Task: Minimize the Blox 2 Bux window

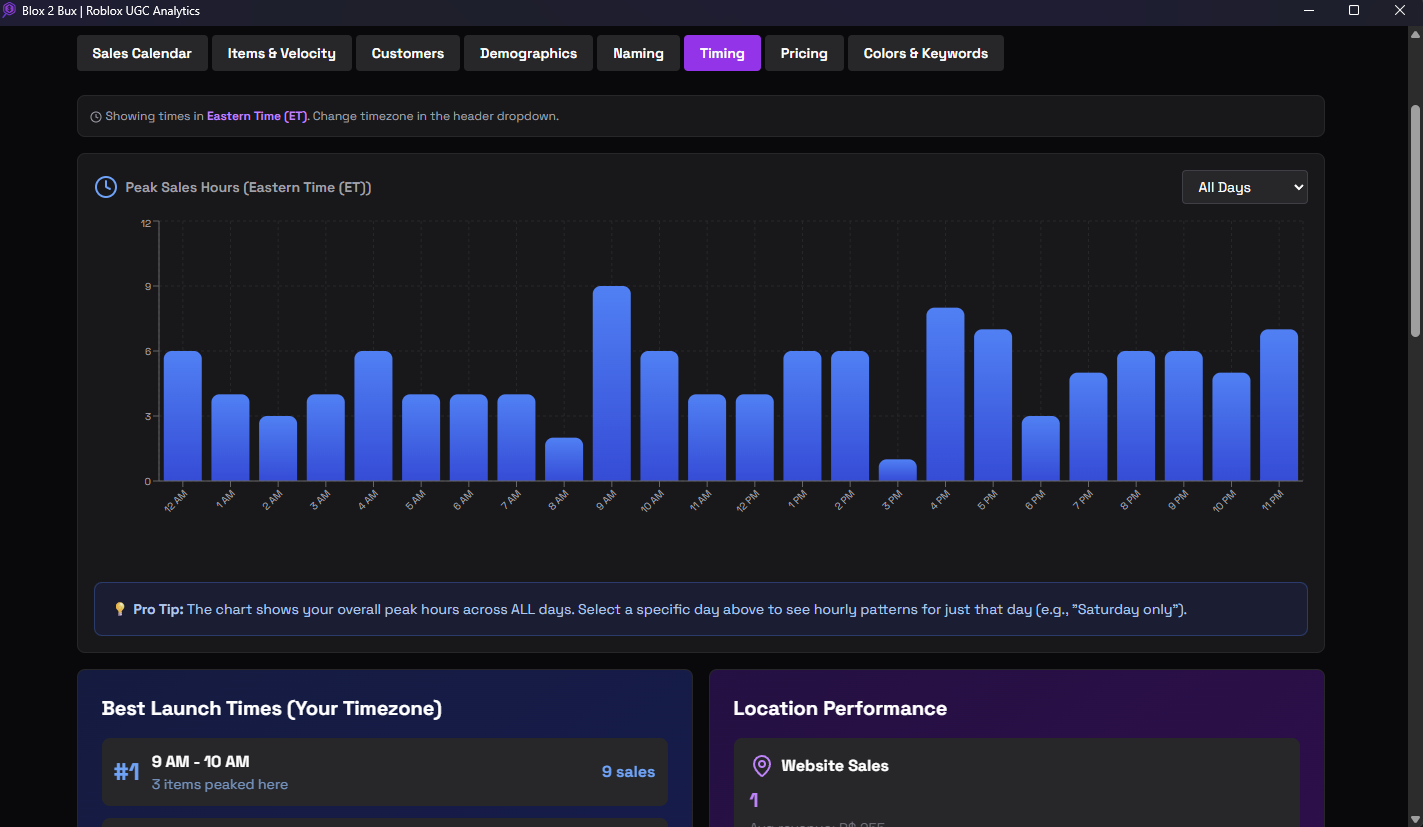Action: [x=1309, y=10]
